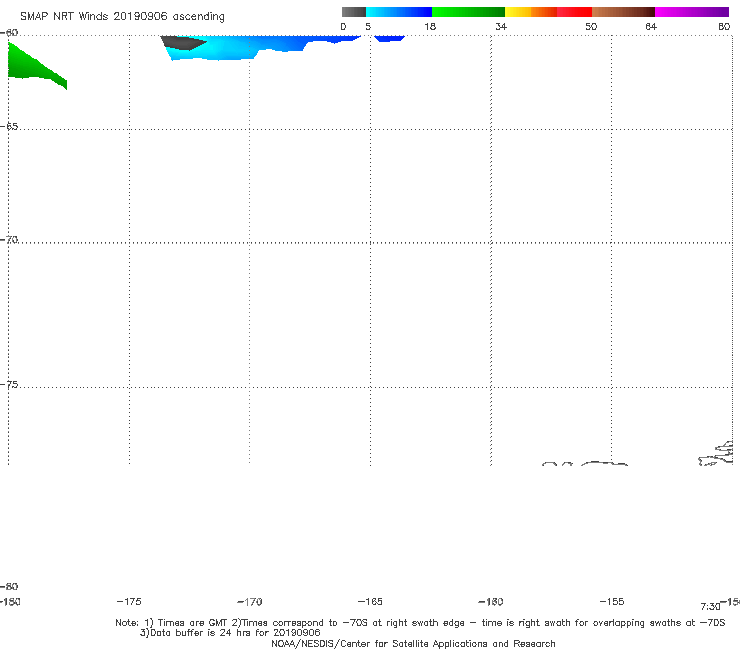
Task: Select the green segment of the colorbar
Action: tap(468, 12)
